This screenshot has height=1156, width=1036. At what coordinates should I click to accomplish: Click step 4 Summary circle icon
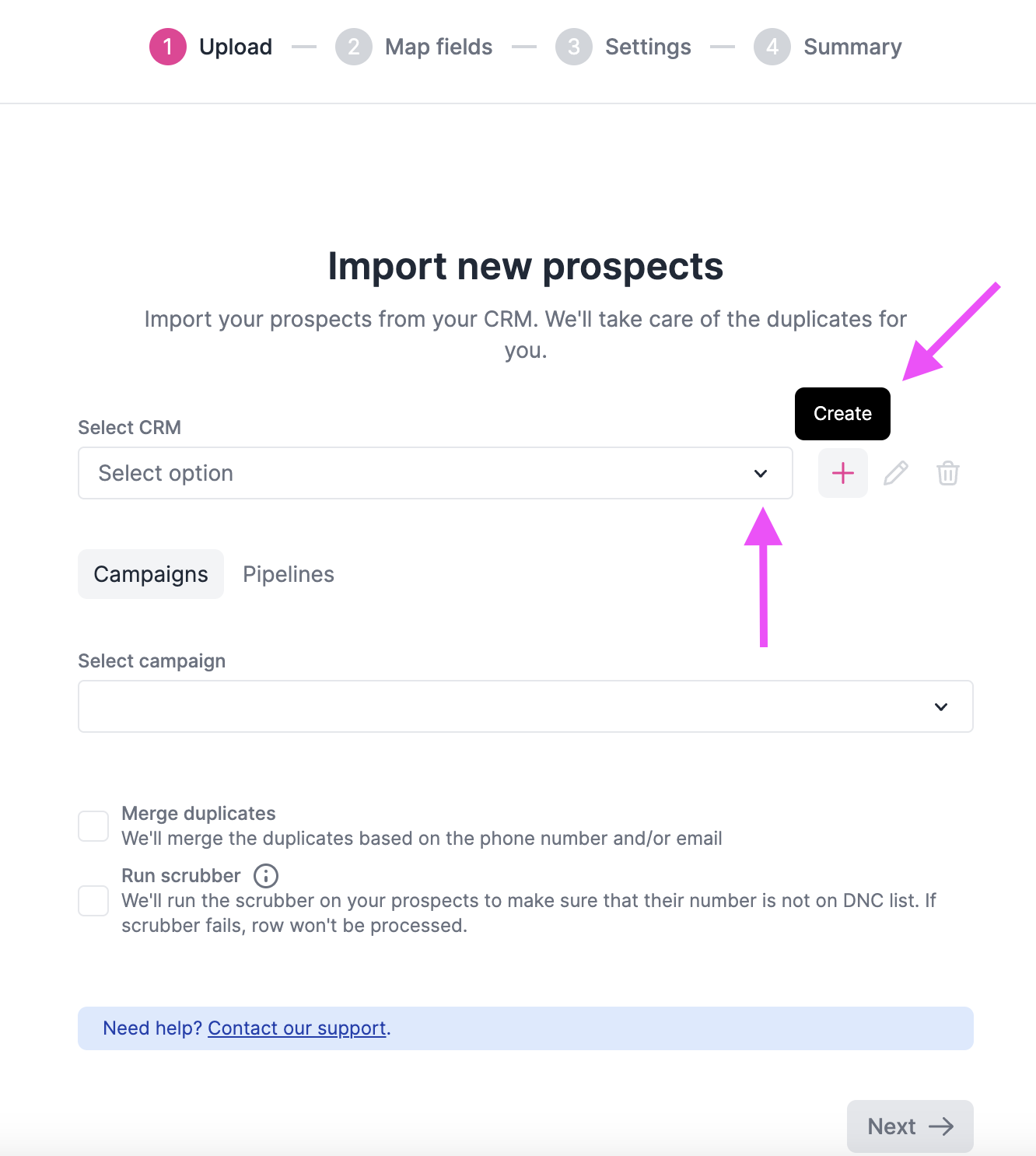click(772, 47)
